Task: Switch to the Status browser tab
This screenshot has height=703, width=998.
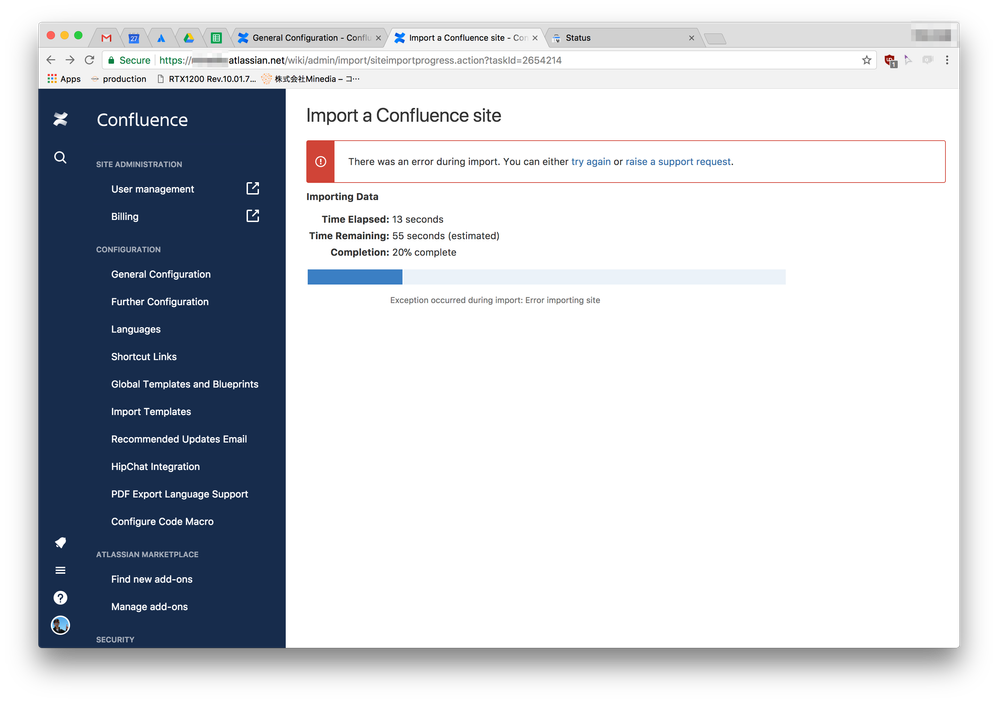Action: (x=620, y=38)
